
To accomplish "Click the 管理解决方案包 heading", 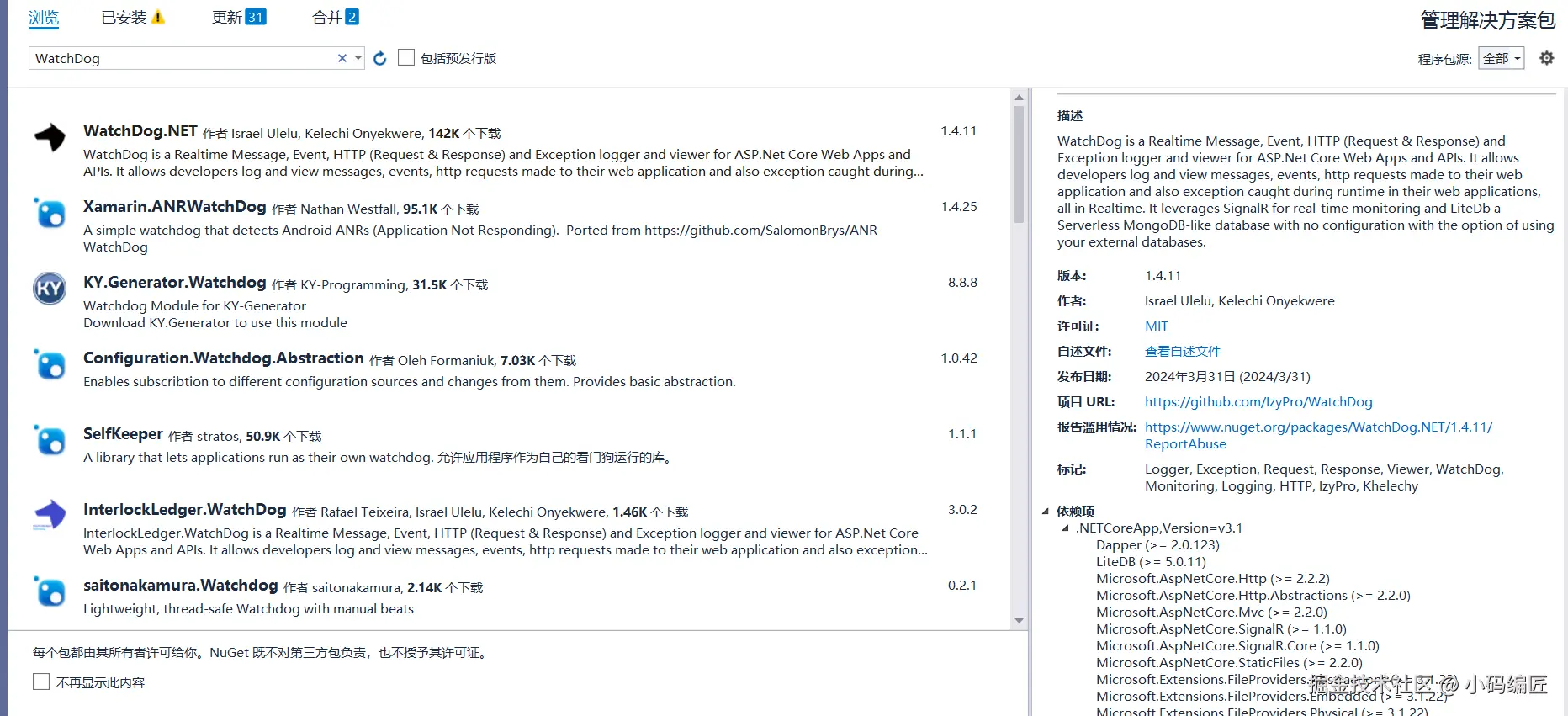I will tap(1487, 20).
